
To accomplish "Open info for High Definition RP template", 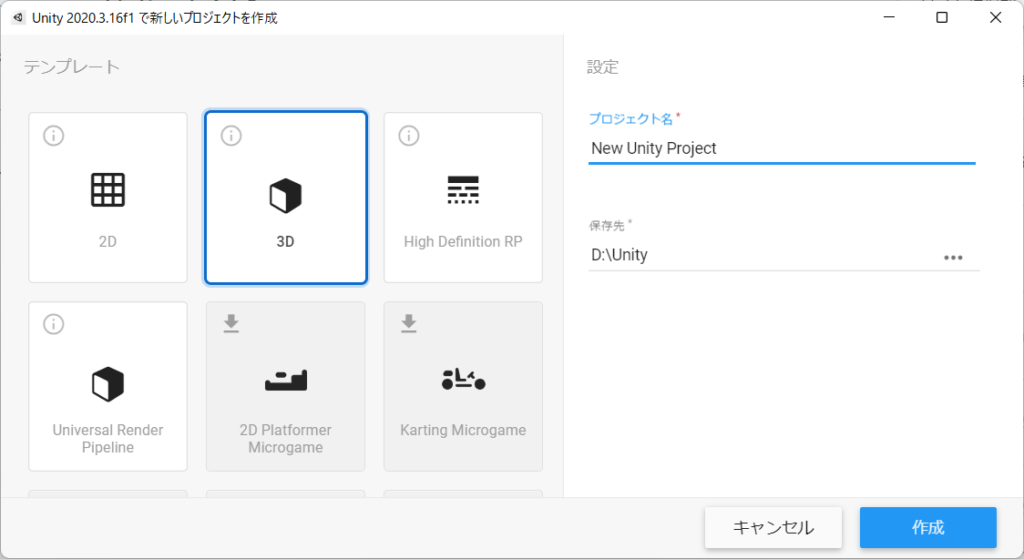I will tap(408, 135).
